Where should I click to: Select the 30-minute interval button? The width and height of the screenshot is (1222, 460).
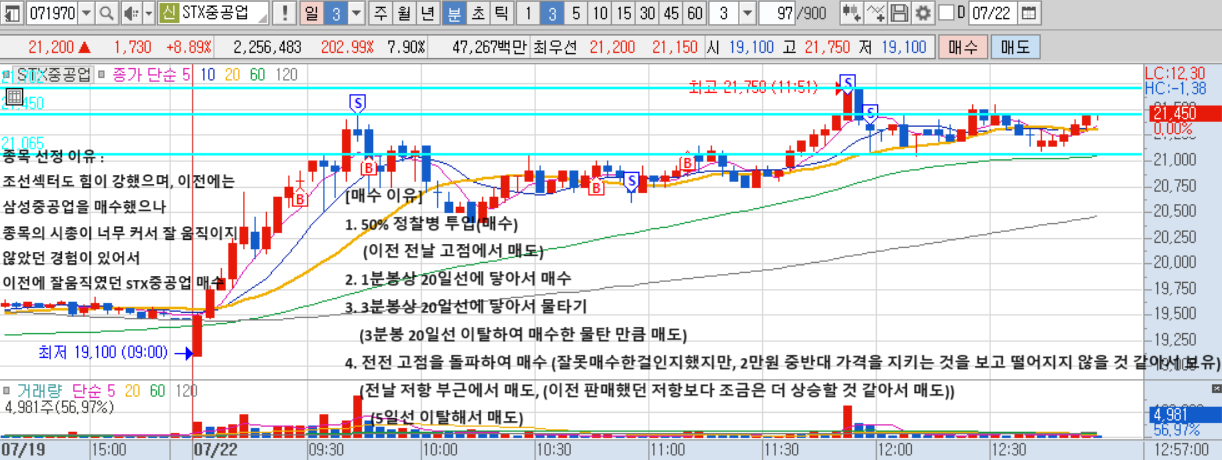647,14
